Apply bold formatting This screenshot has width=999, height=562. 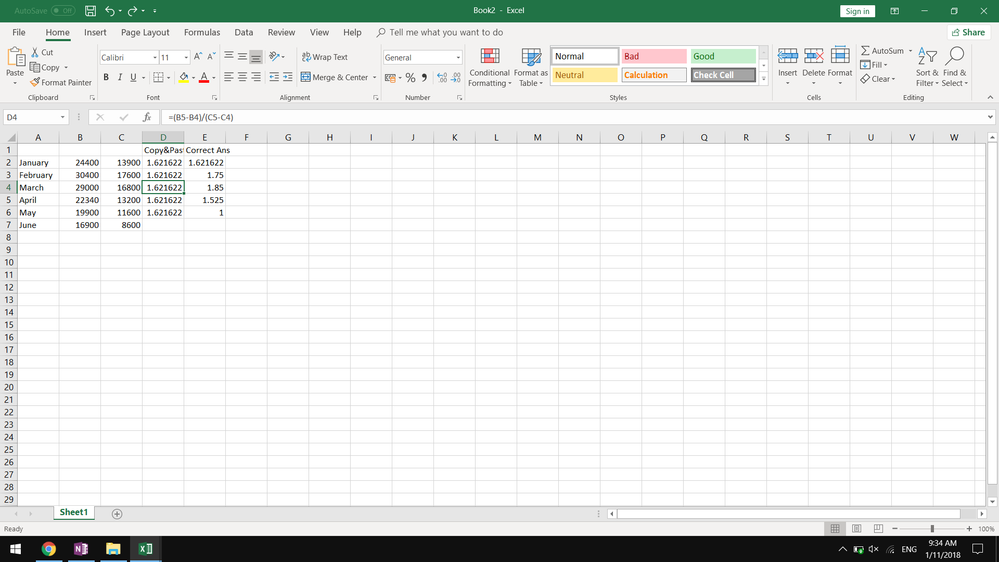point(106,77)
